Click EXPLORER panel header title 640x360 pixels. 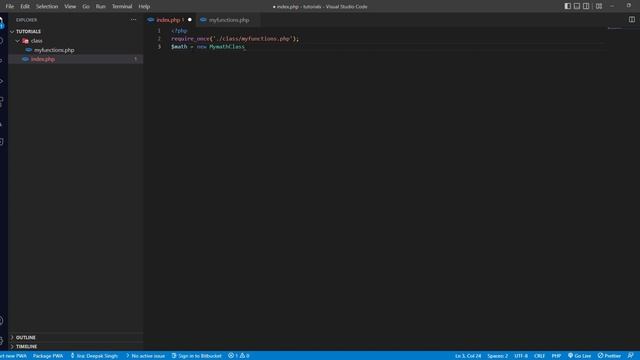click(x=27, y=20)
